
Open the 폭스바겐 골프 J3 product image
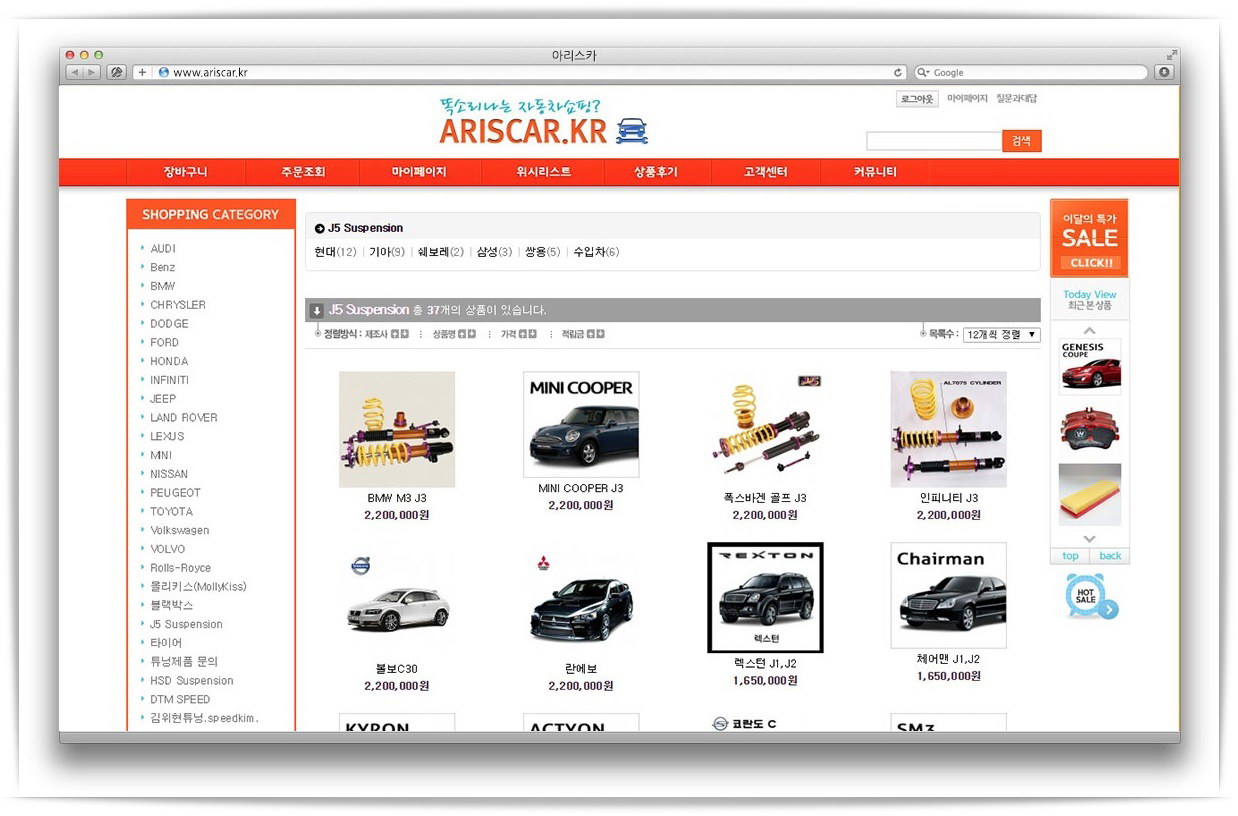pos(765,429)
